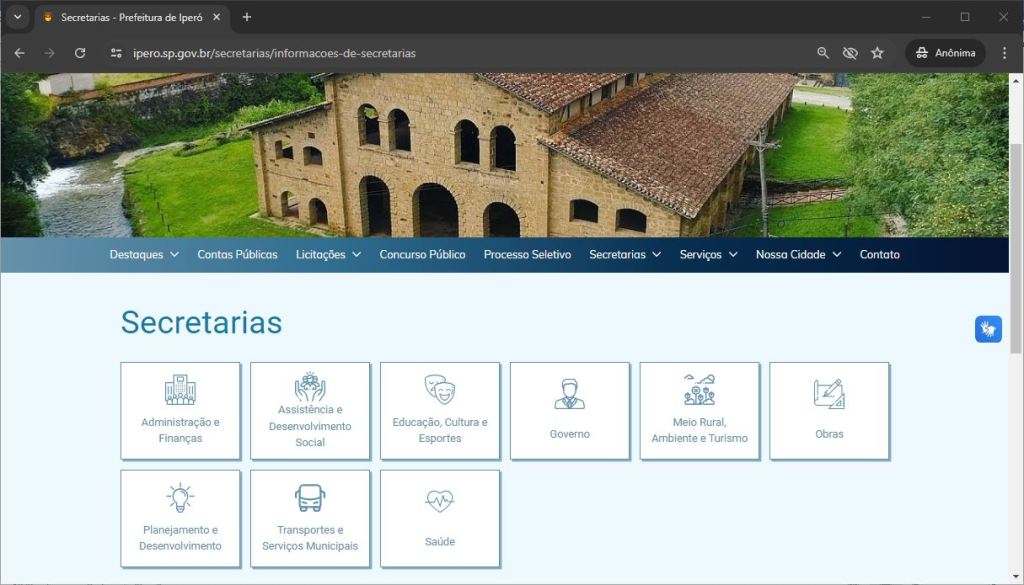Expand the Licitações dropdown menu
Screen dimensions: 1024x585
pyautogui.click(x=328, y=255)
